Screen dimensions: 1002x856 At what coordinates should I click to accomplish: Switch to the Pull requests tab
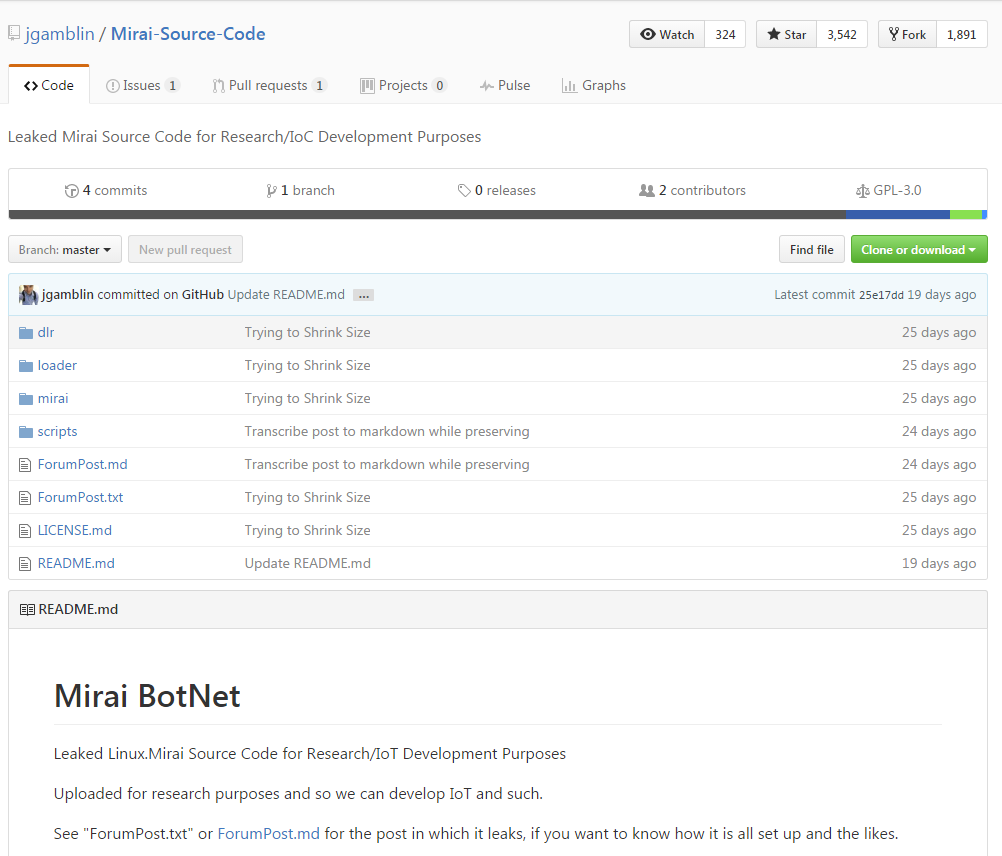coord(270,85)
